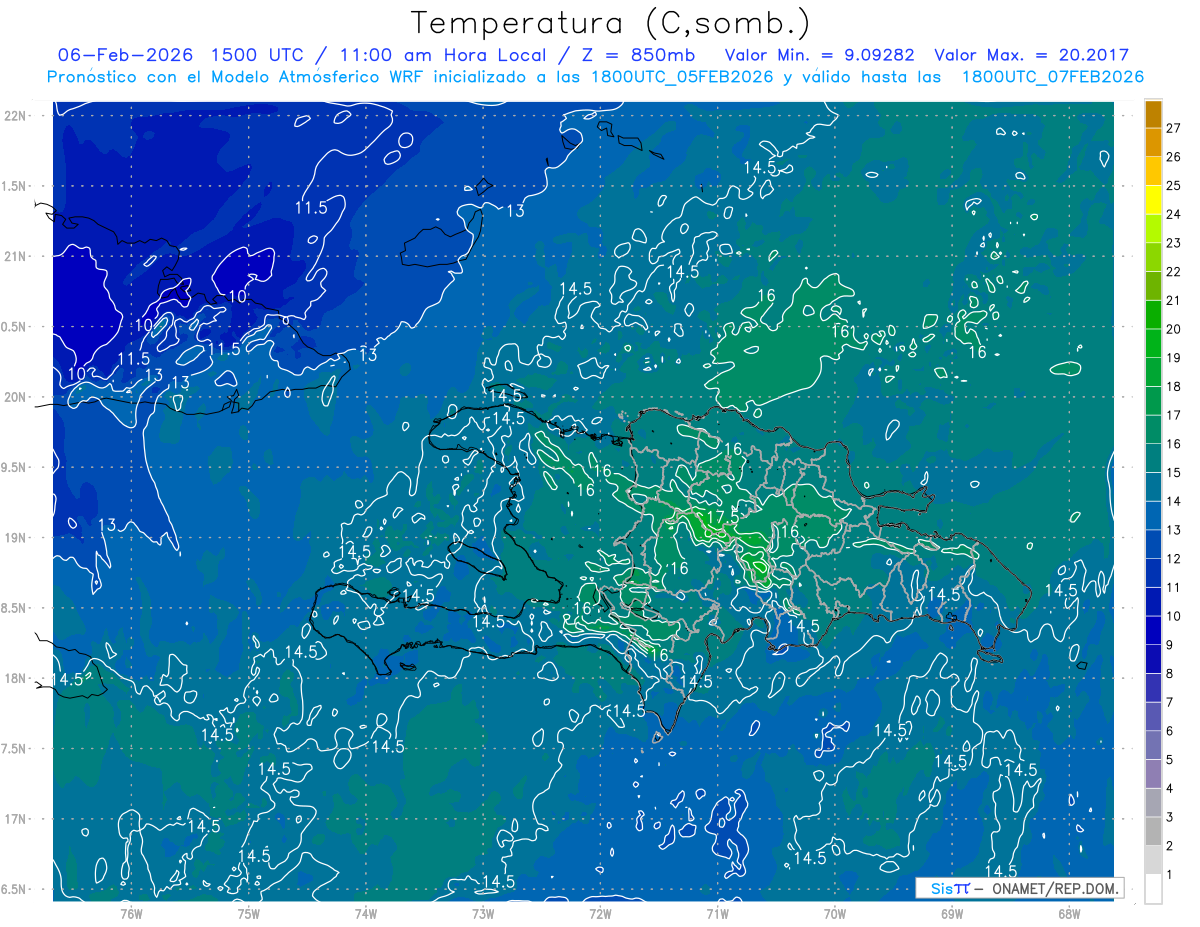
Task: Click the orange-brown top swatch of temperature legend
Action: [1153, 115]
